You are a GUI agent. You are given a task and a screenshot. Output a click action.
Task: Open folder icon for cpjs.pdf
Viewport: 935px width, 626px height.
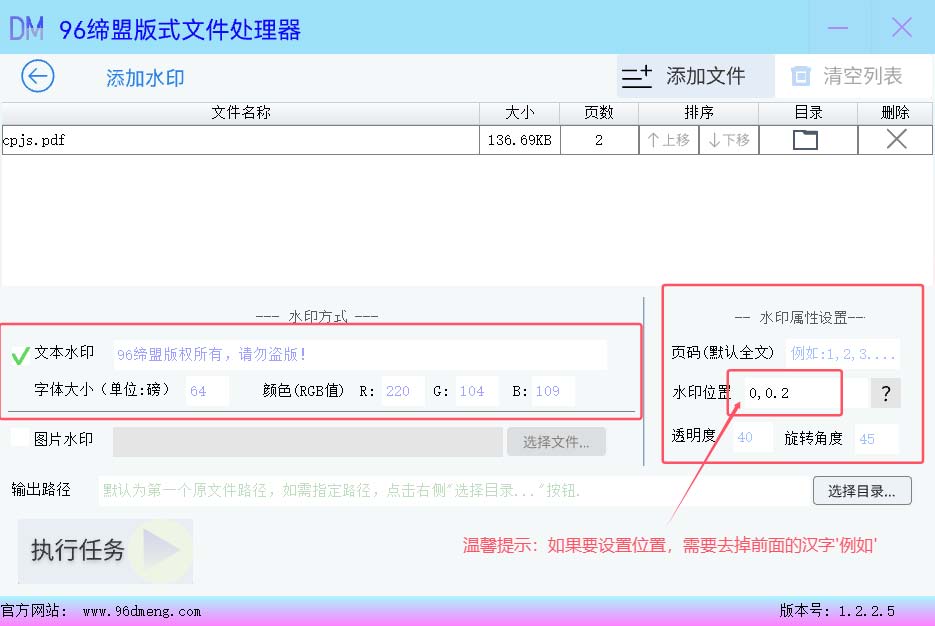805,140
